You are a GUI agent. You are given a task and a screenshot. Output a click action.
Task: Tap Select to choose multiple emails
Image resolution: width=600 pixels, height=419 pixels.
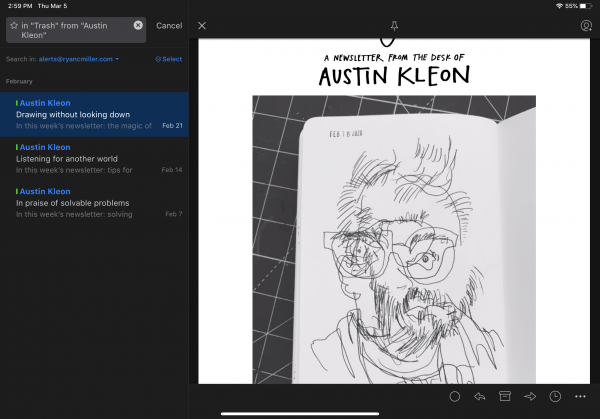[169, 59]
